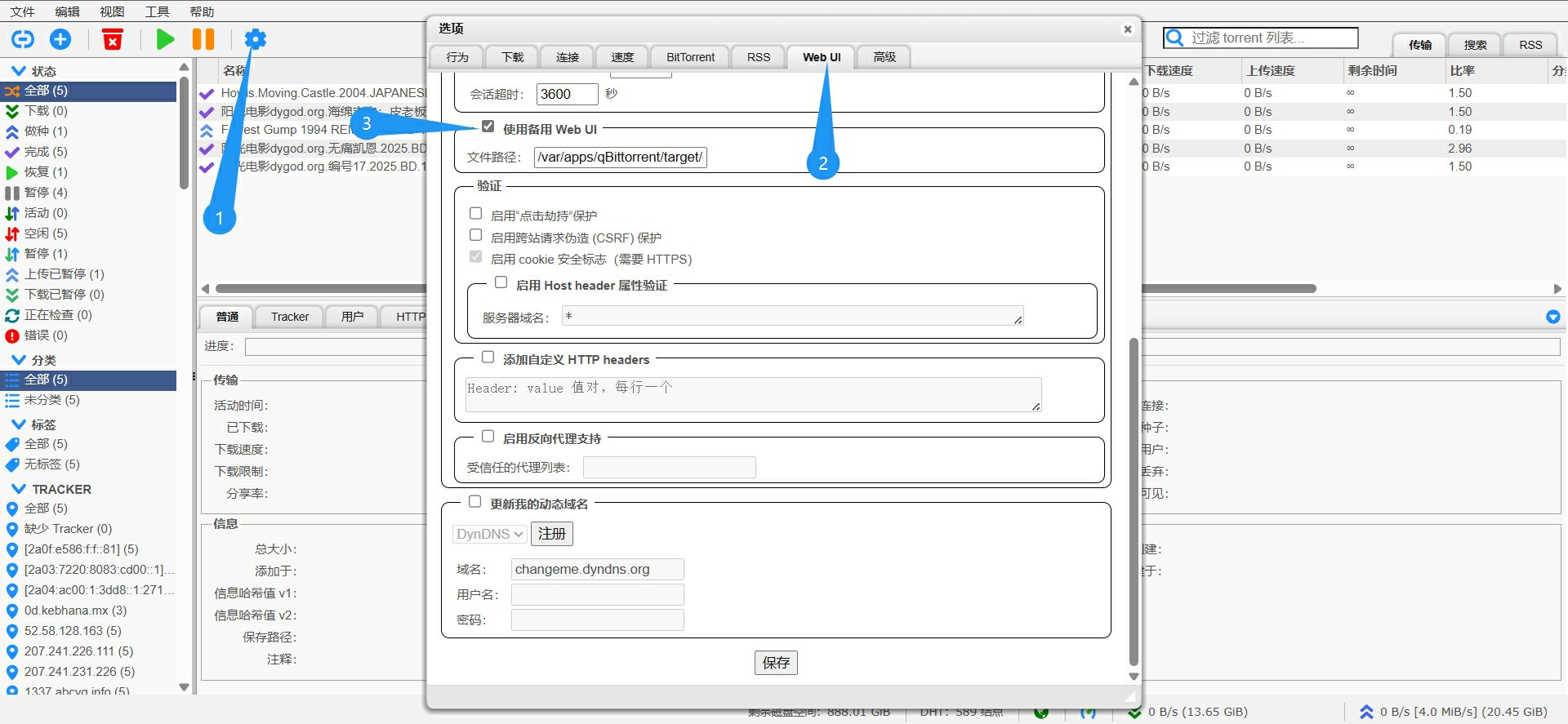Image resolution: width=1568 pixels, height=724 pixels.
Task: Enable 启用"点击劫持"保护 checkbox
Action: 476,213
